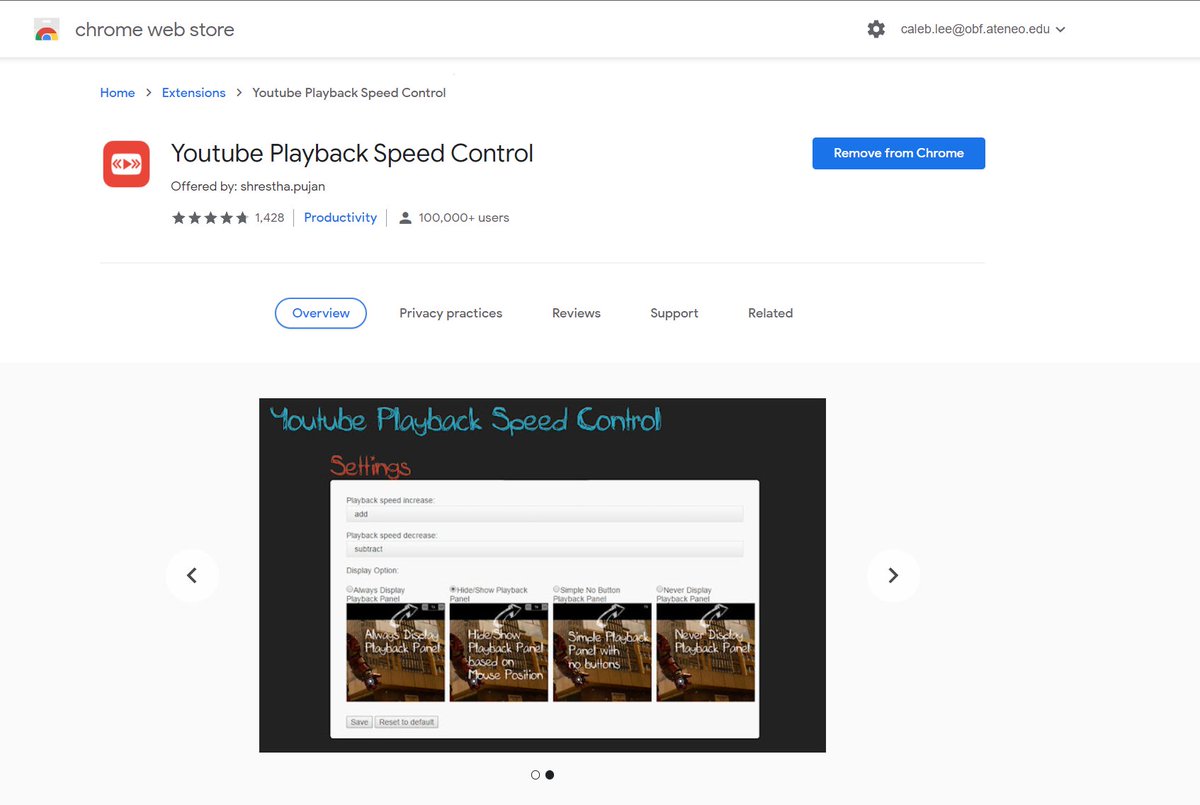Image resolution: width=1200 pixels, height=805 pixels.
Task: Click the Chrome Web Store rainbow logo
Action: point(46,30)
